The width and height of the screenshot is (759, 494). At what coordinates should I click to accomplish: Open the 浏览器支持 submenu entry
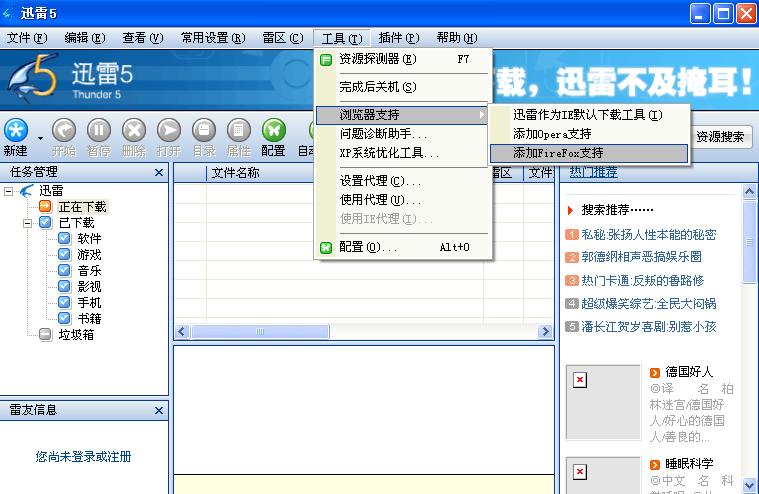[402, 115]
